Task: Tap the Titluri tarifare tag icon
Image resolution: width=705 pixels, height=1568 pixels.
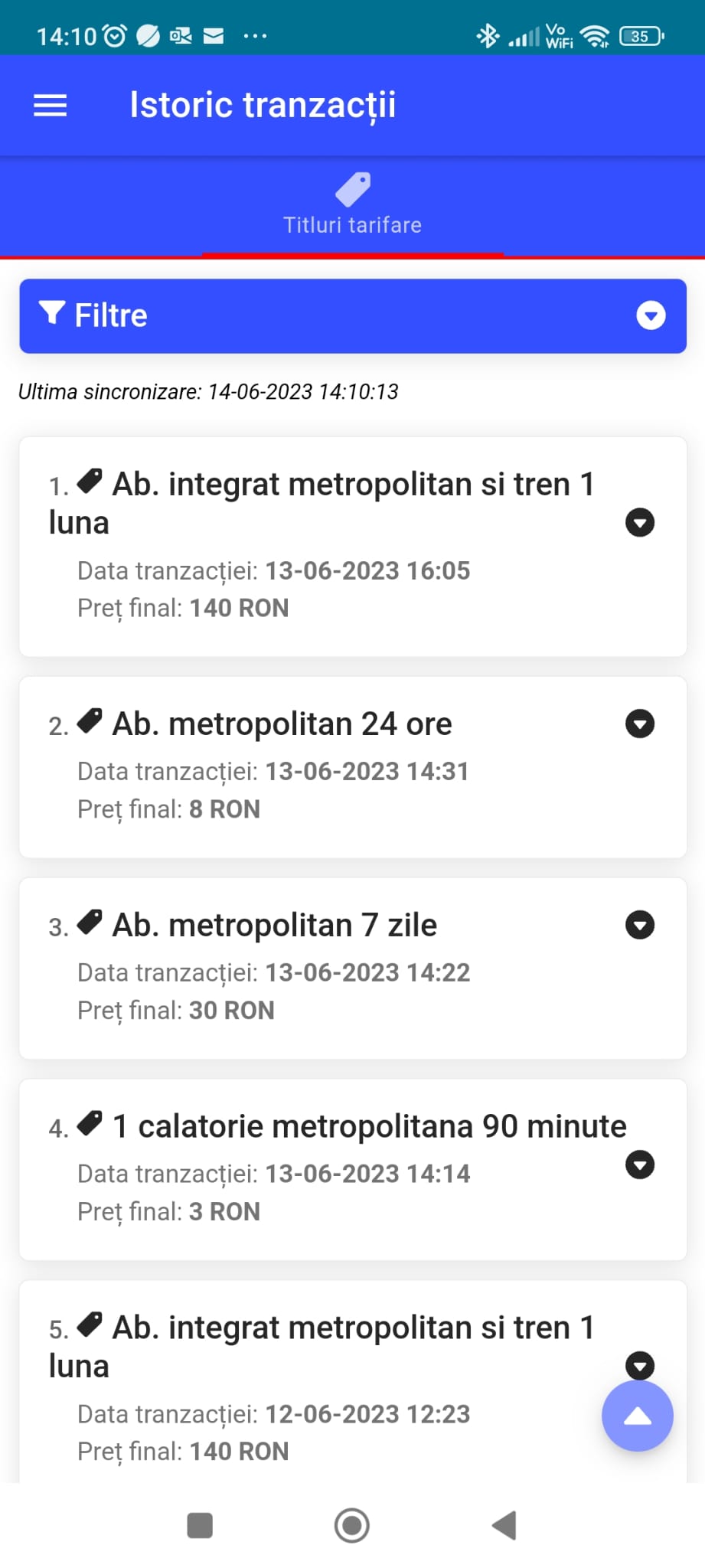Action: [x=353, y=189]
